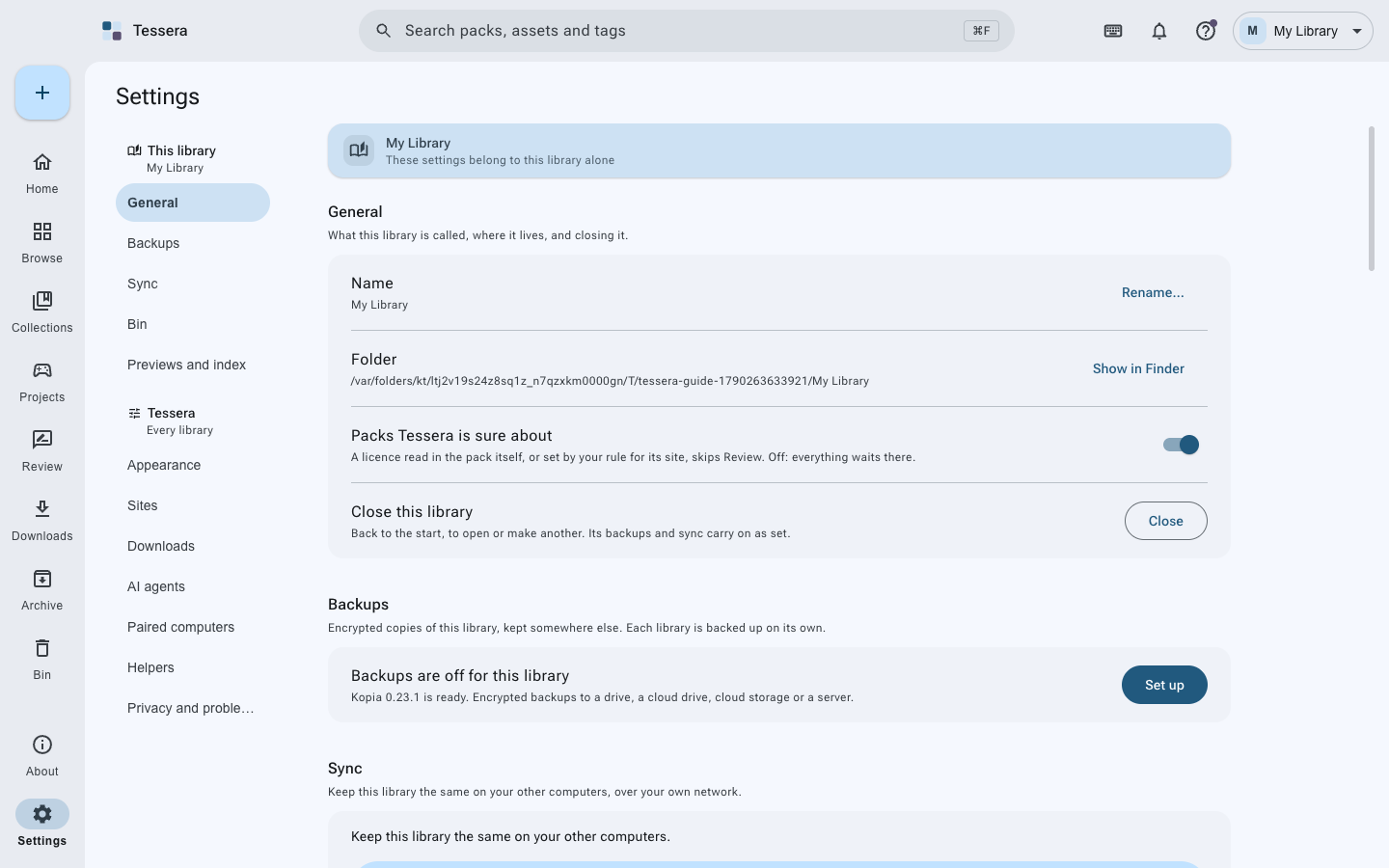Click the "Backups are off for this library" text
The image size is (1389, 868).
[x=460, y=676]
